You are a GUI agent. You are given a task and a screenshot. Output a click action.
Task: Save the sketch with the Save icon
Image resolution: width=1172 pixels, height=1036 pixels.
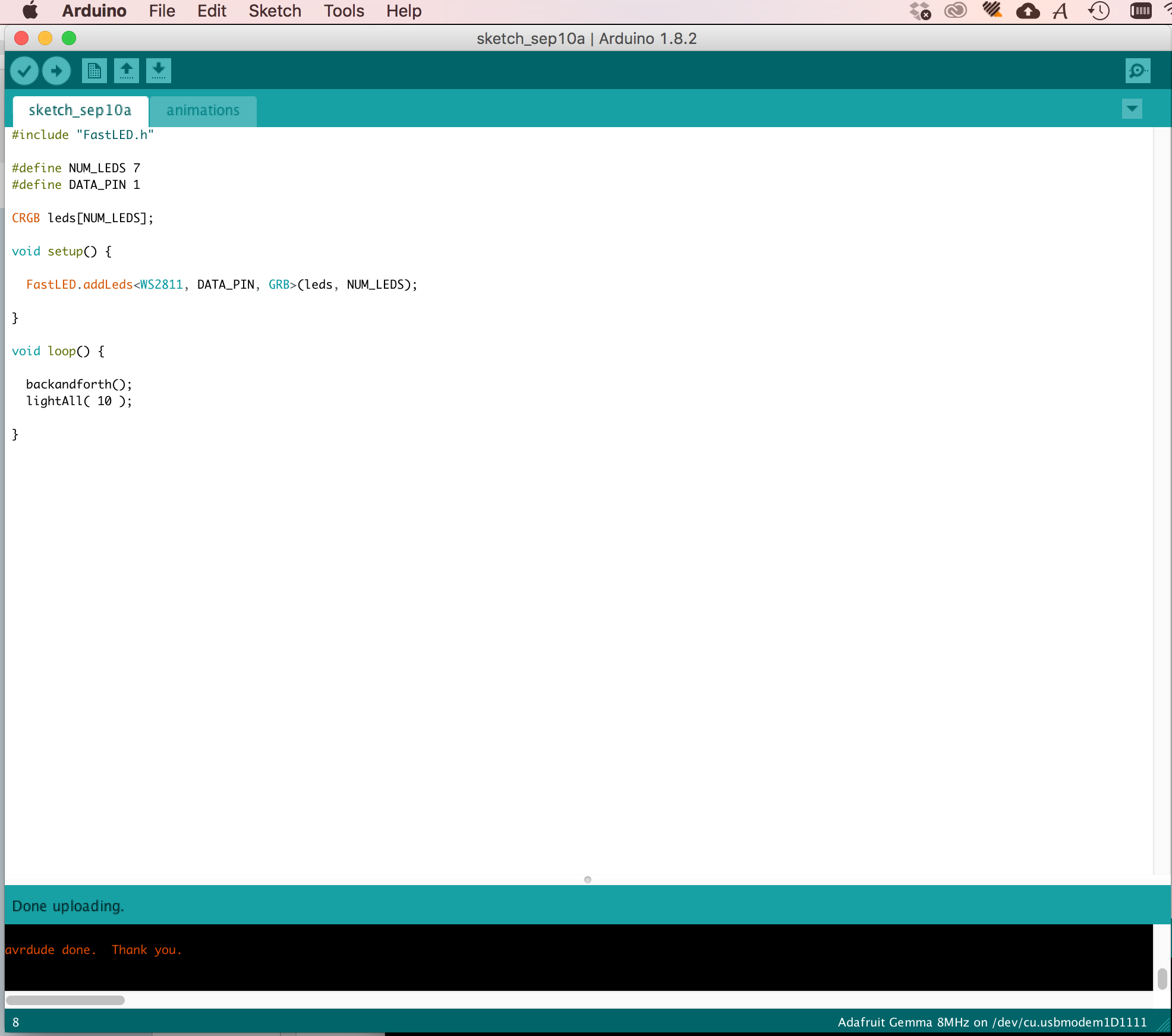159,71
